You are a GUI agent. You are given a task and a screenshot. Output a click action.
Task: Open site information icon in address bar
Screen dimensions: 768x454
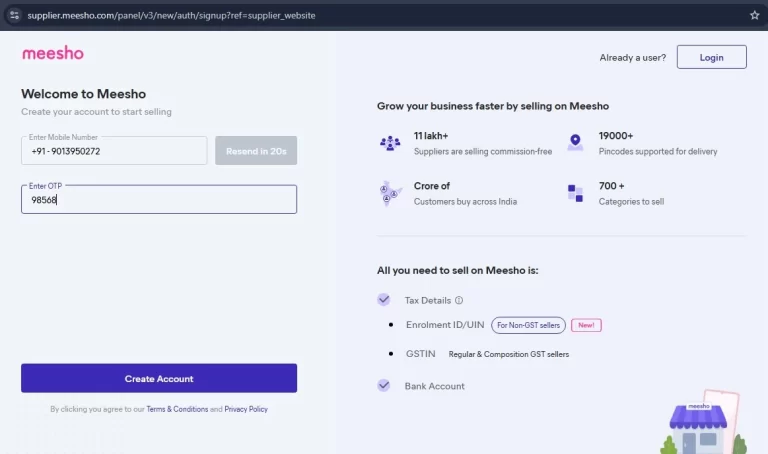point(14,15)
